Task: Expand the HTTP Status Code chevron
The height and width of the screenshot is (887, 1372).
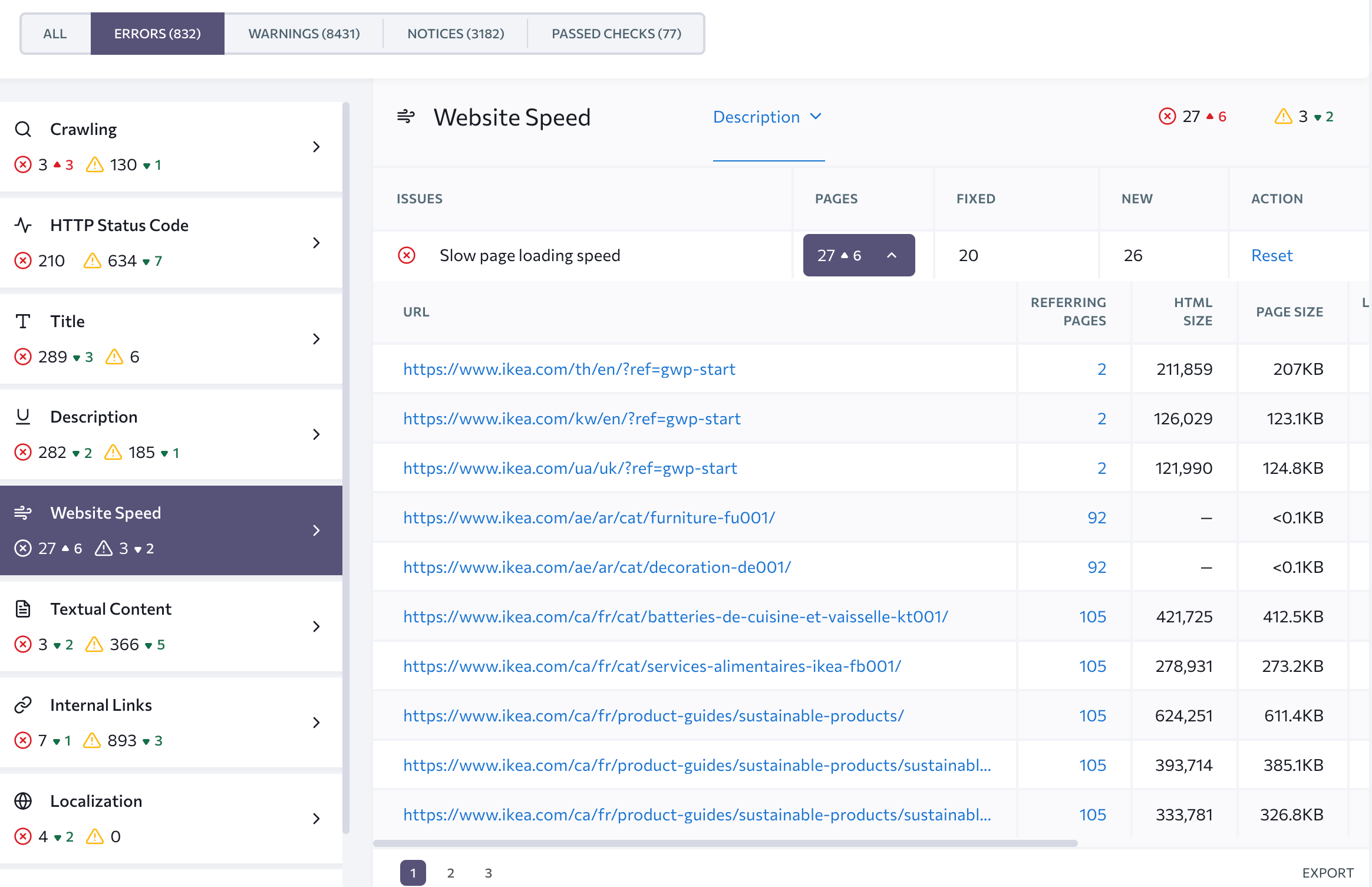Action: tap(316, 243)
